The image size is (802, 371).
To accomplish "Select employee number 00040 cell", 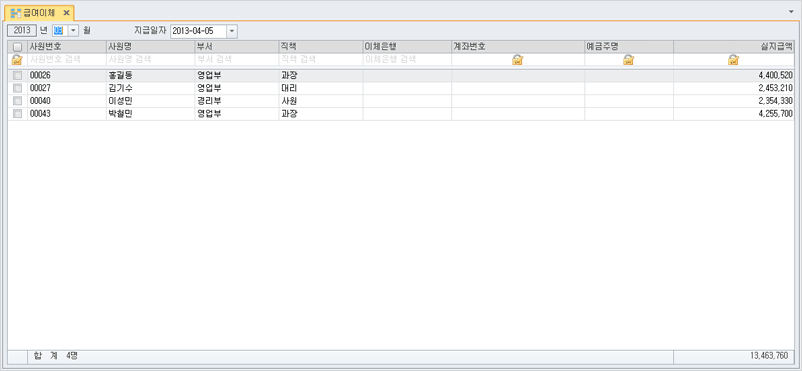I will pos(67,101).
